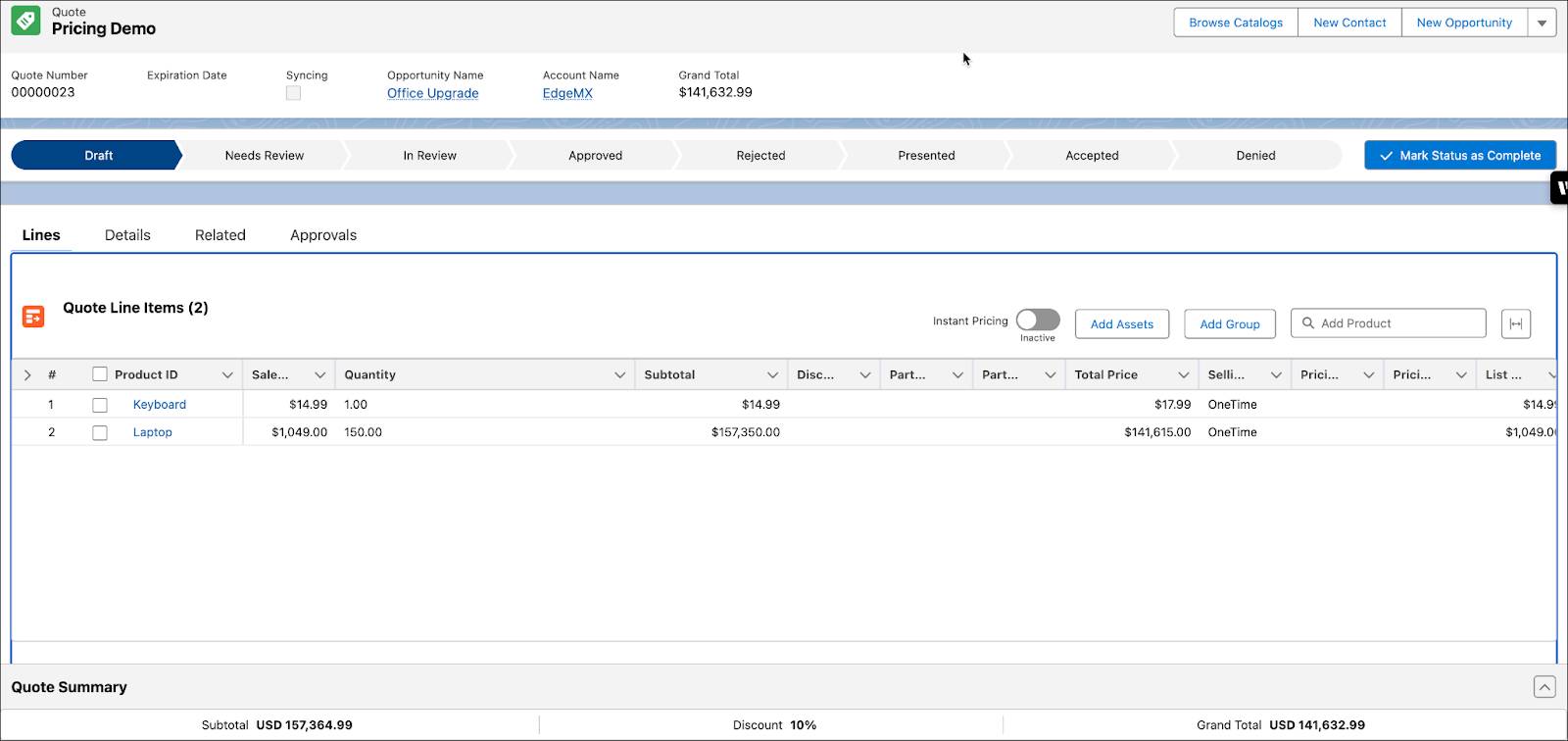This screenshot has height=741, width=1568.
Task: Toggle the Instant Pricing switch
Action: [x=1038, y=321]
